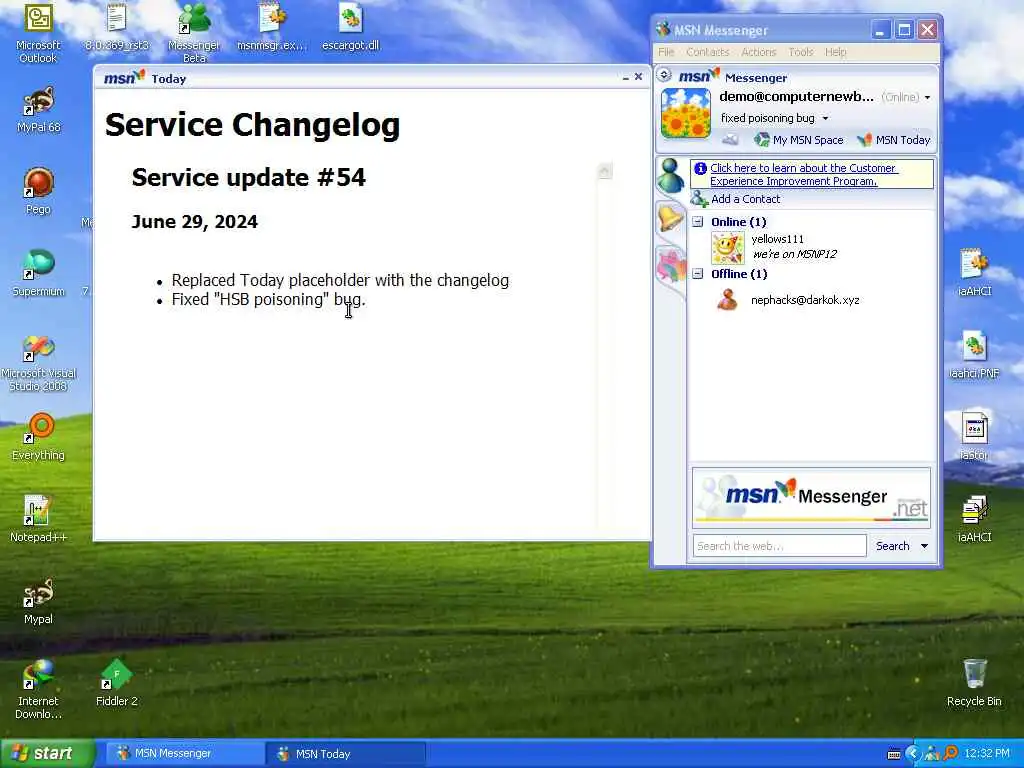Viewport: 1024px width, 768px height.
Task: Select the iaAHCI setup icon near Recycle Bin
Action: pyautogui.click(x=974, y=520)
